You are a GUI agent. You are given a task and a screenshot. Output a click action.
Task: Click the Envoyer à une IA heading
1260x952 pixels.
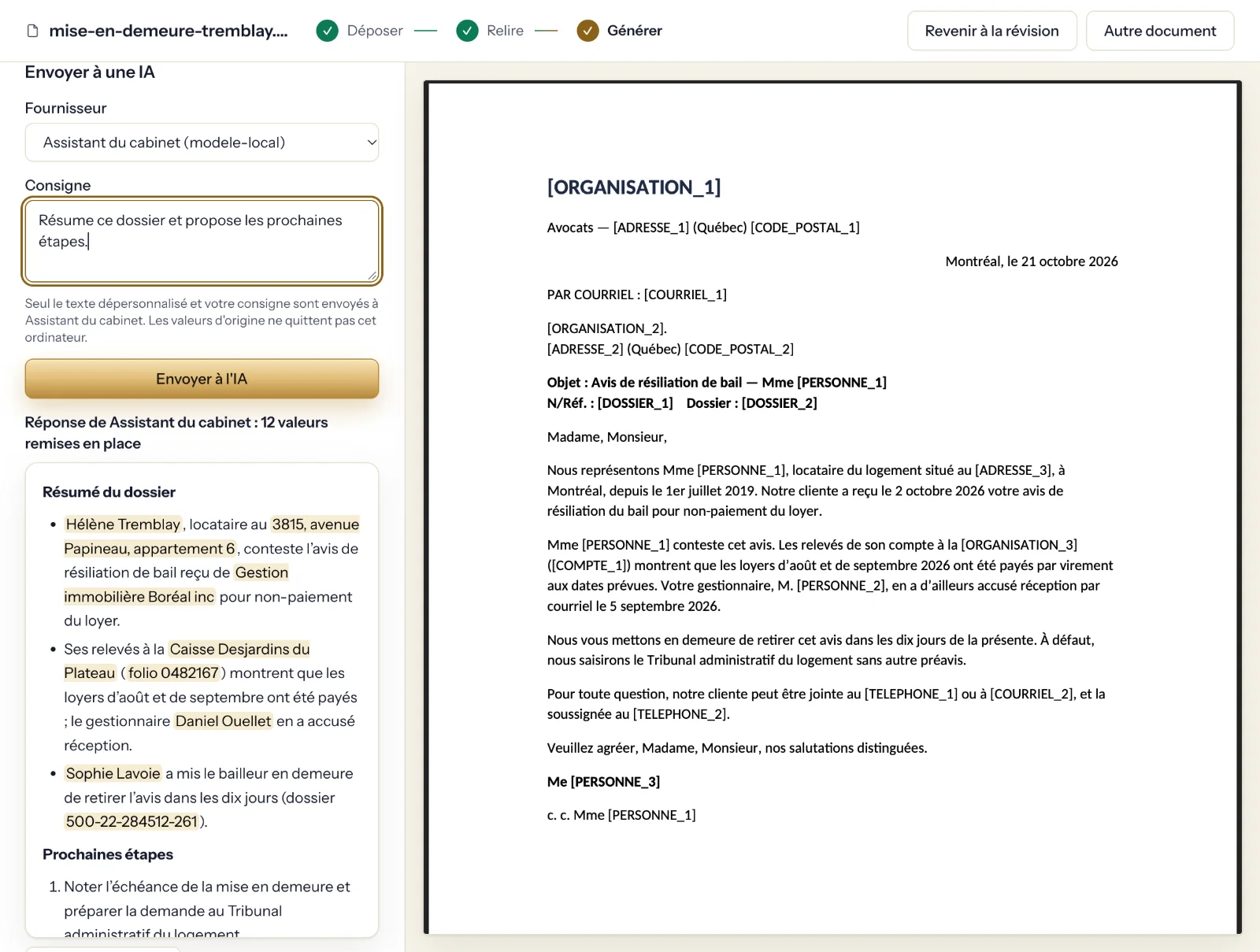(x=90, y=72)
